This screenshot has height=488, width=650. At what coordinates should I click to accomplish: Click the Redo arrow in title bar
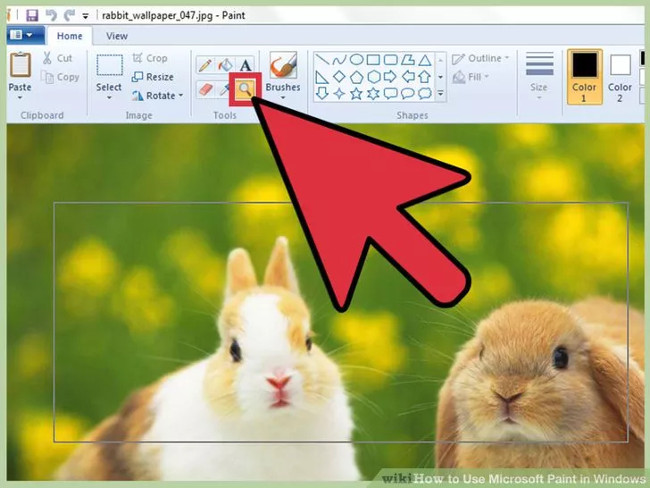pos(68,15)
